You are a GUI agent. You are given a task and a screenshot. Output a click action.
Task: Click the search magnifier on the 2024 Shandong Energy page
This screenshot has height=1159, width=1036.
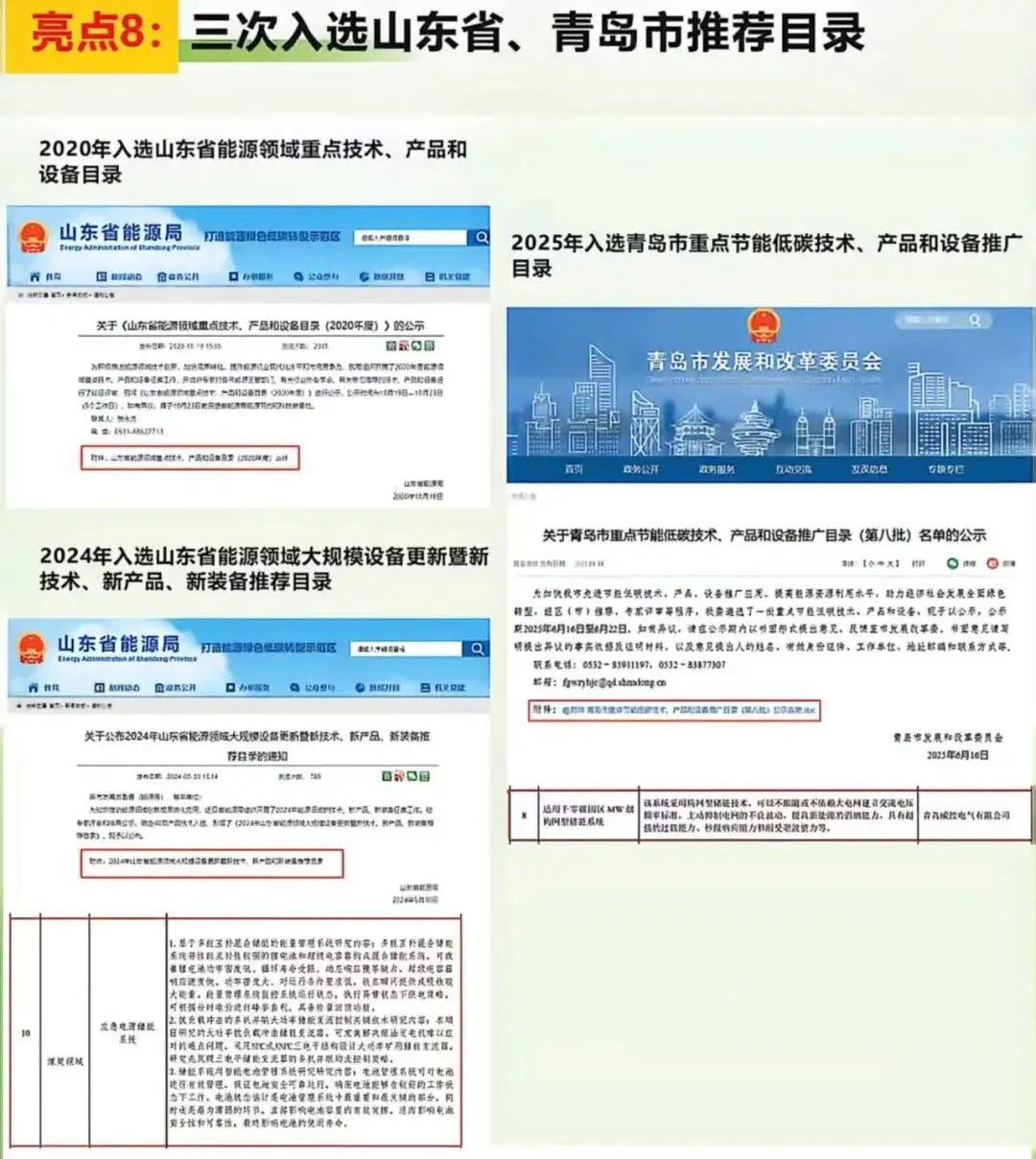477,649
